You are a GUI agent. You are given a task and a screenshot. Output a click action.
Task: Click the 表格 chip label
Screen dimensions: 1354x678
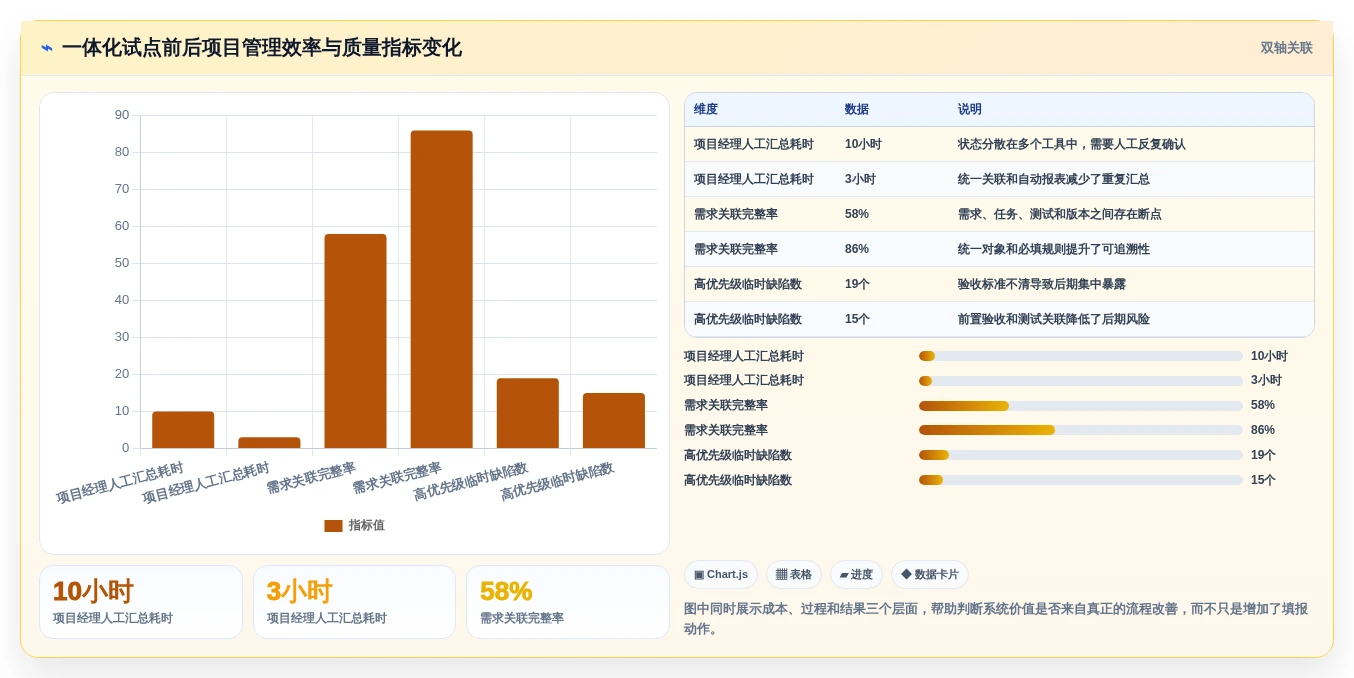click(x=801, y=575)
